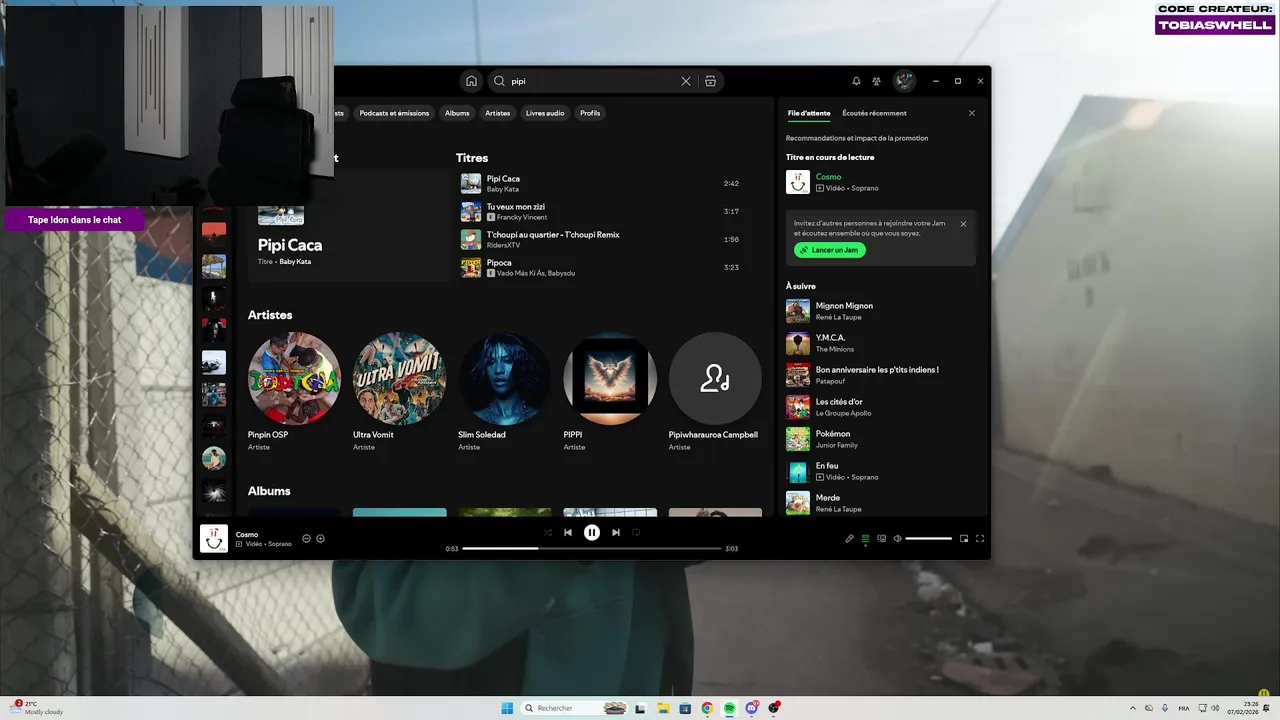Open artist Slim Soledad

[504, 391]
